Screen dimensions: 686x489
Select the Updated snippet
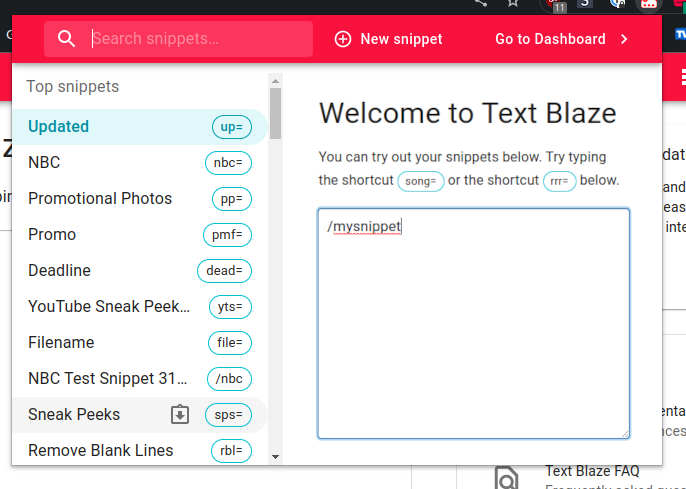pyautogui.click(x=140, y=127)
